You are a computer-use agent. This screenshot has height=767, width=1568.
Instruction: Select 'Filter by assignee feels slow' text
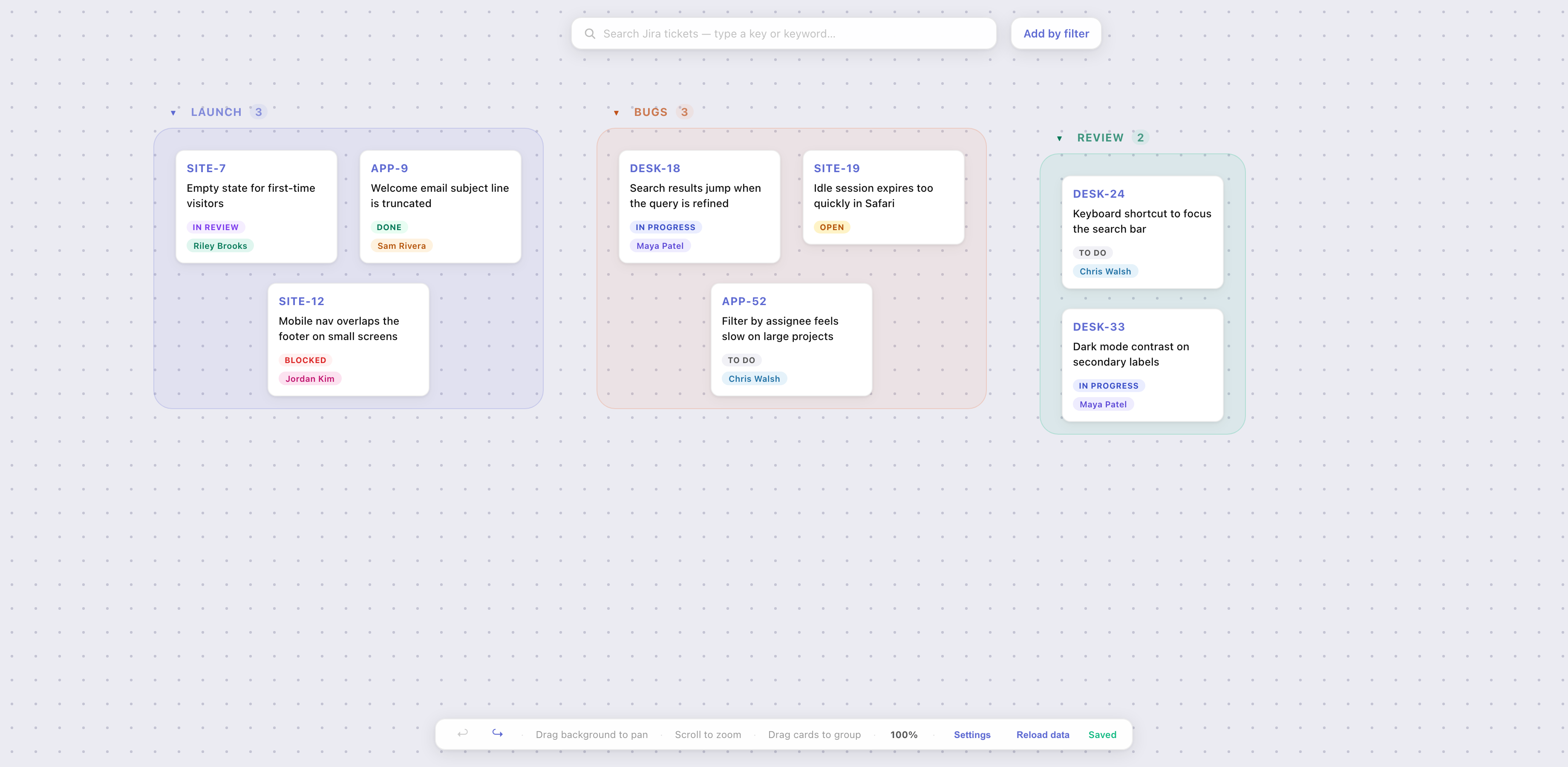pyautogui.click(x=780, y=329)
